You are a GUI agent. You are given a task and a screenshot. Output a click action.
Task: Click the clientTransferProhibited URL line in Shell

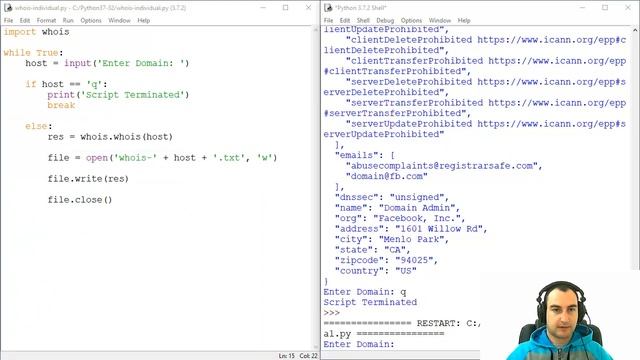click(486, 61)
